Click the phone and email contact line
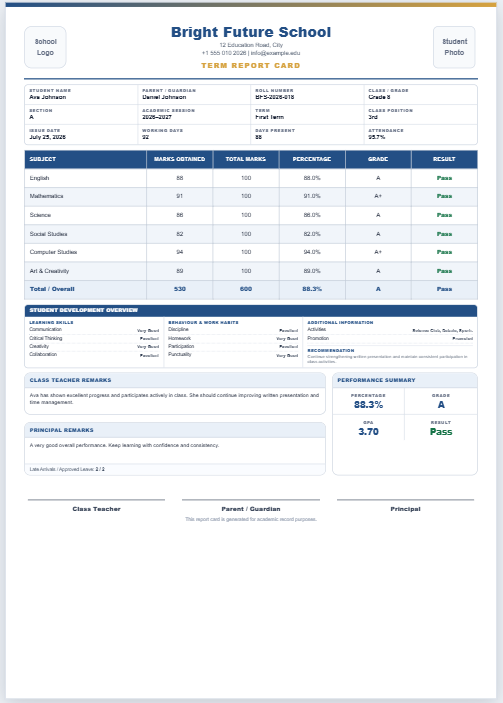This screenshot has width=503, height=703. (251, 53)
